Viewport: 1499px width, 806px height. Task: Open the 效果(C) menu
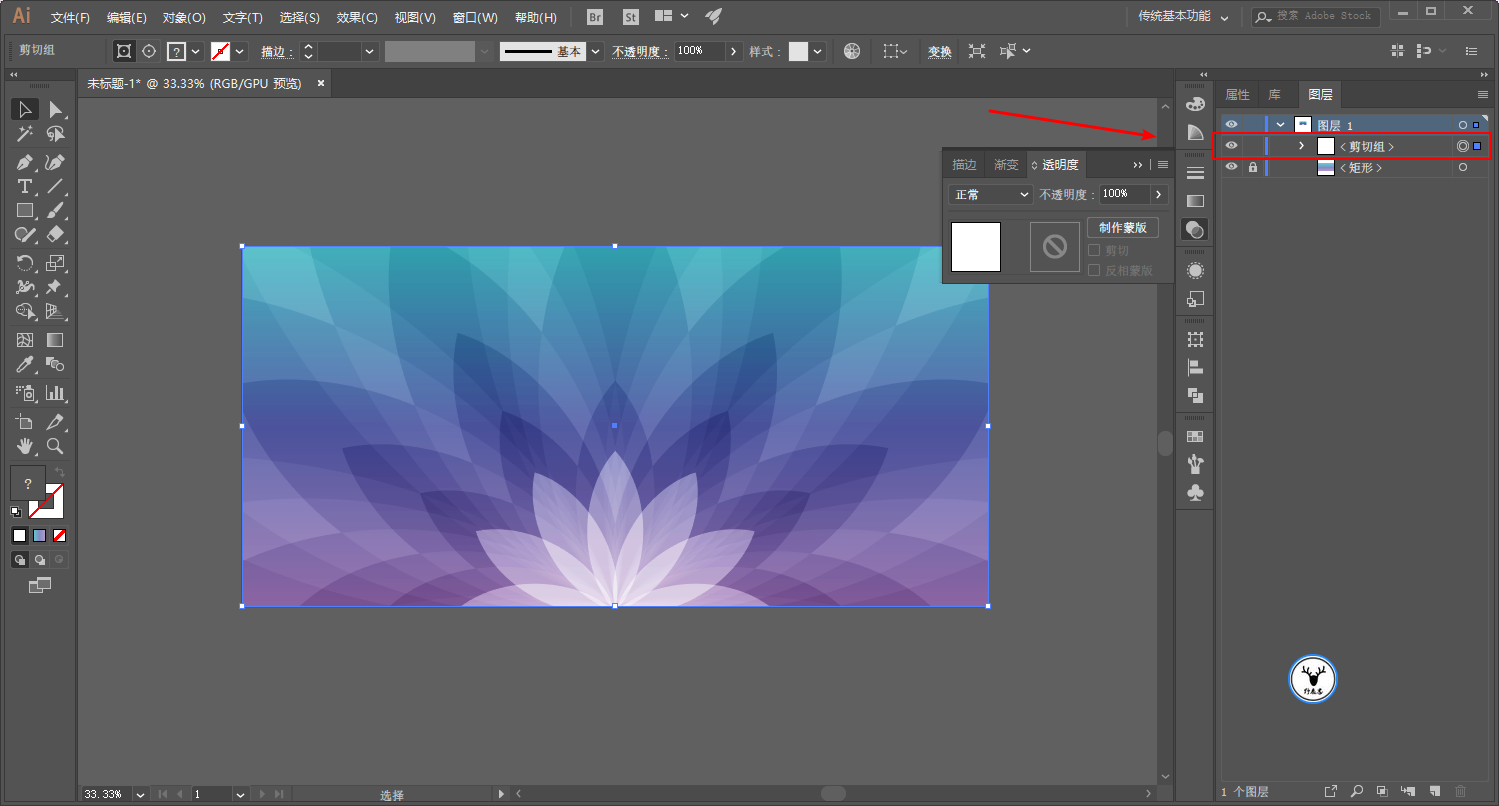tap(357, 18)
